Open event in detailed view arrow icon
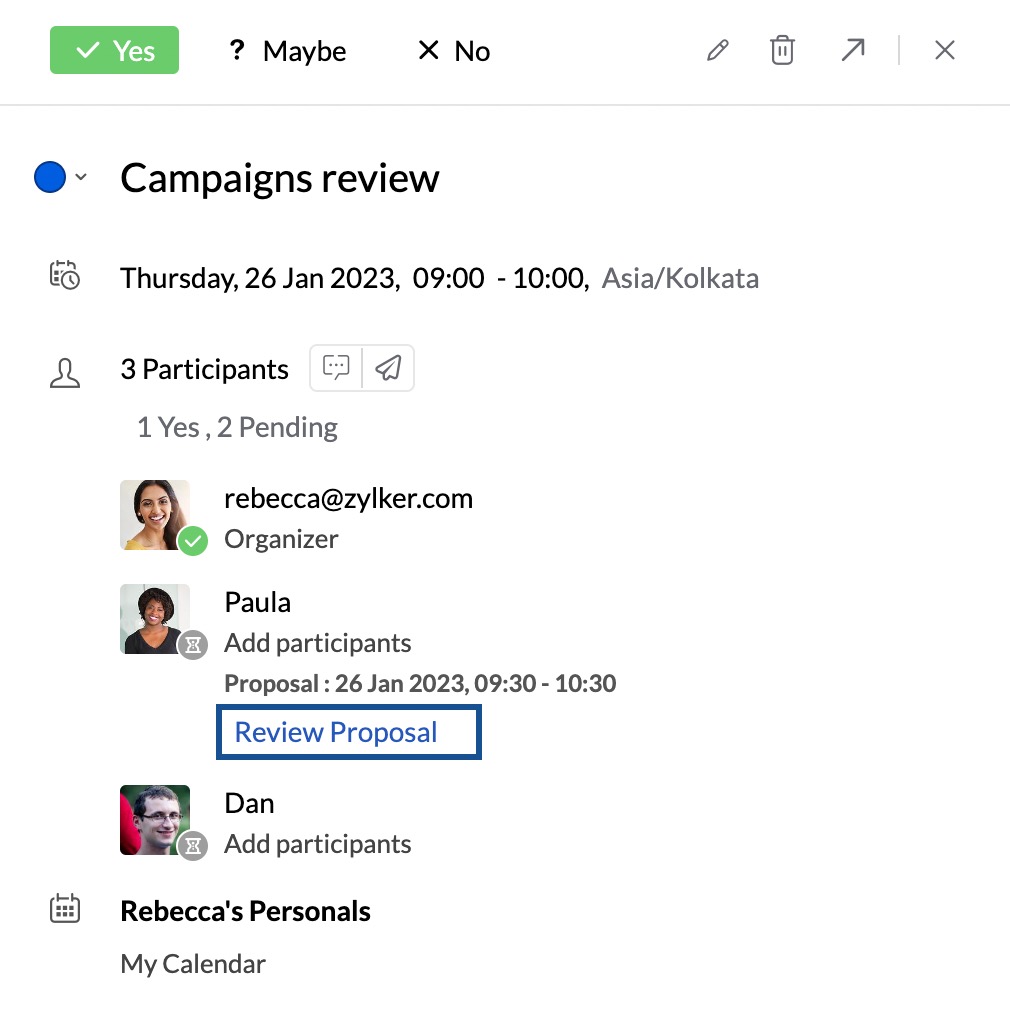The height and width of the screenshot is (1028, 1010). click(x=853, y=50)
